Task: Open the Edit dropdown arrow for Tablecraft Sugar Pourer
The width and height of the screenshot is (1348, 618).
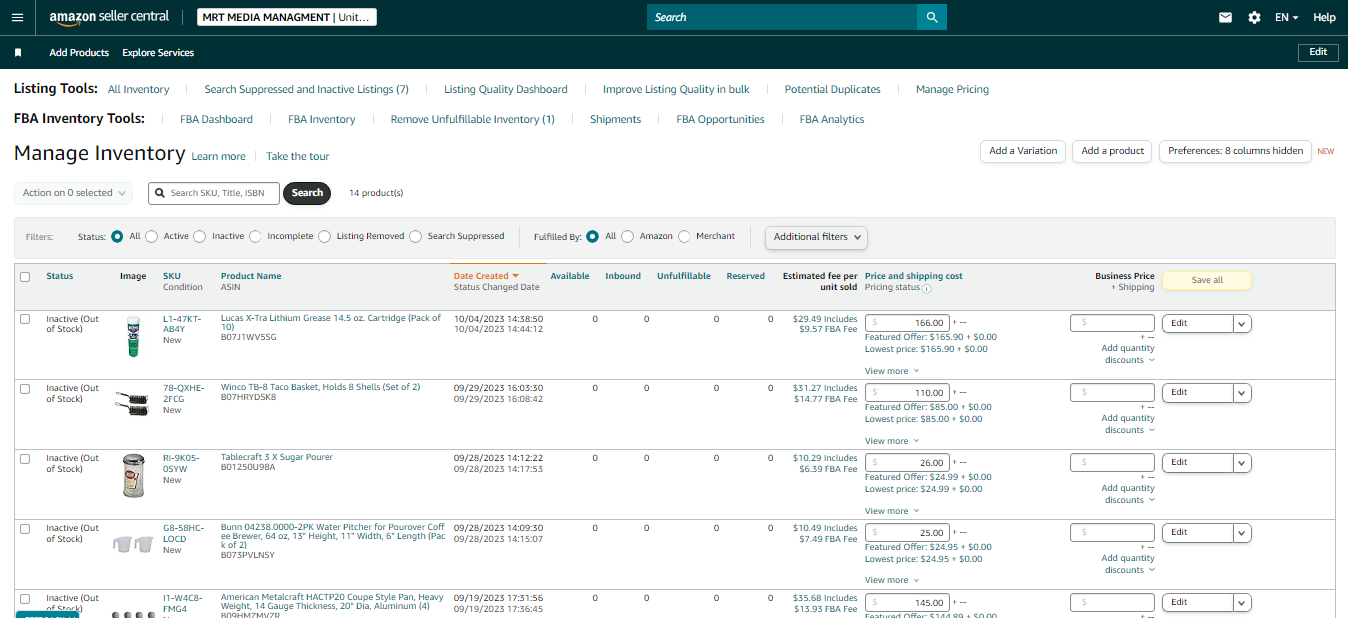Action: tap(1242, 463)
